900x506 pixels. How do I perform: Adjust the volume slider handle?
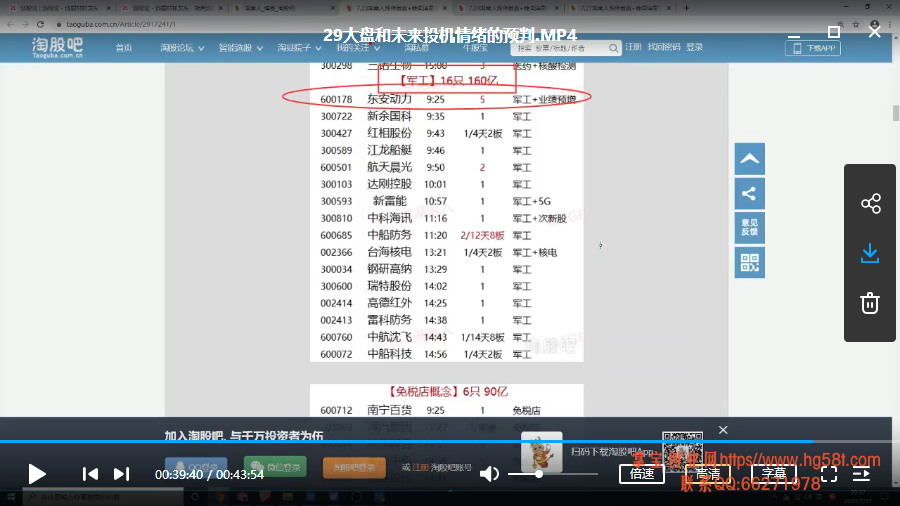click(538, 474)
